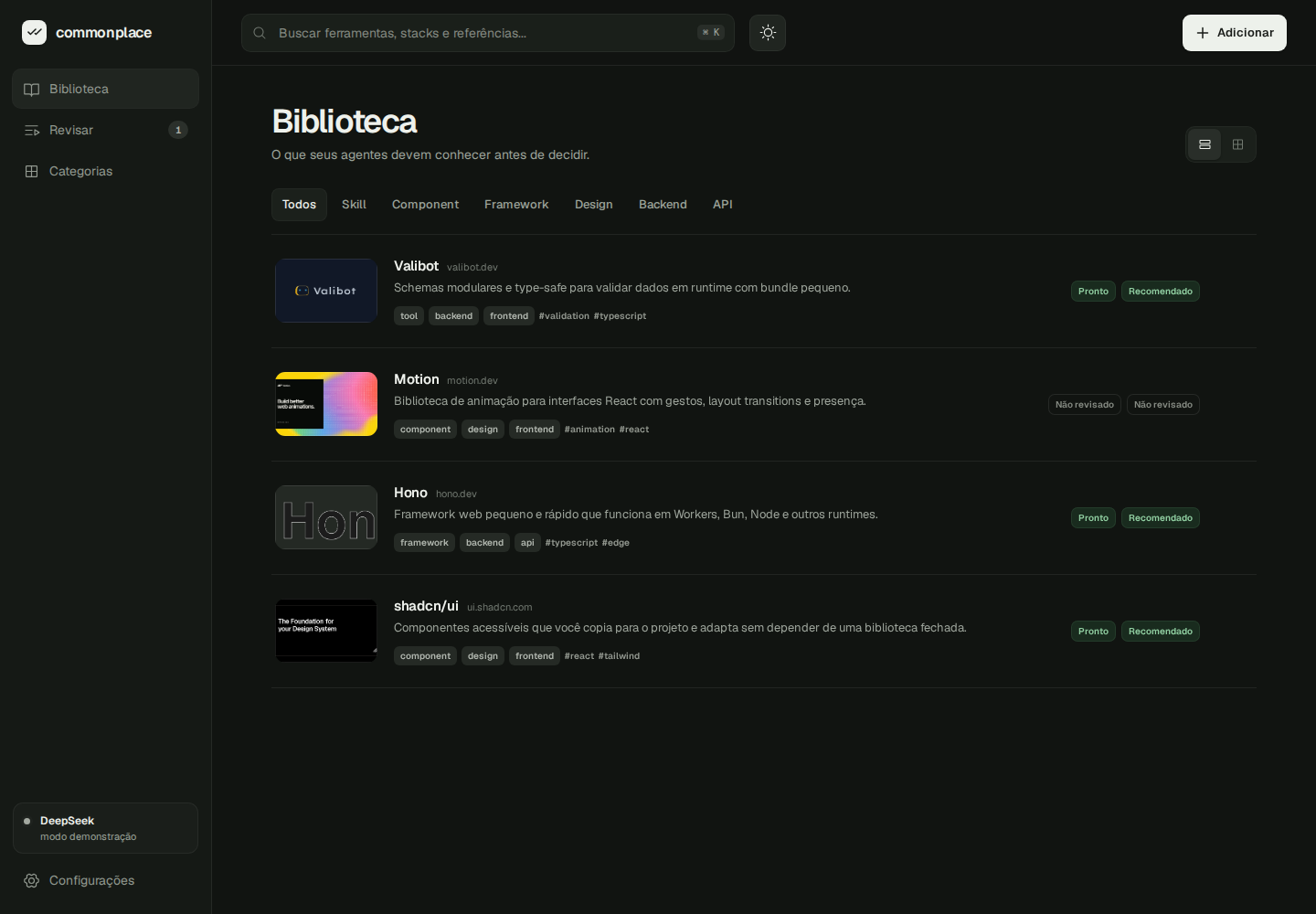Open Configurações
Viewport: 1316px width, 914px height.
point(105,880)
